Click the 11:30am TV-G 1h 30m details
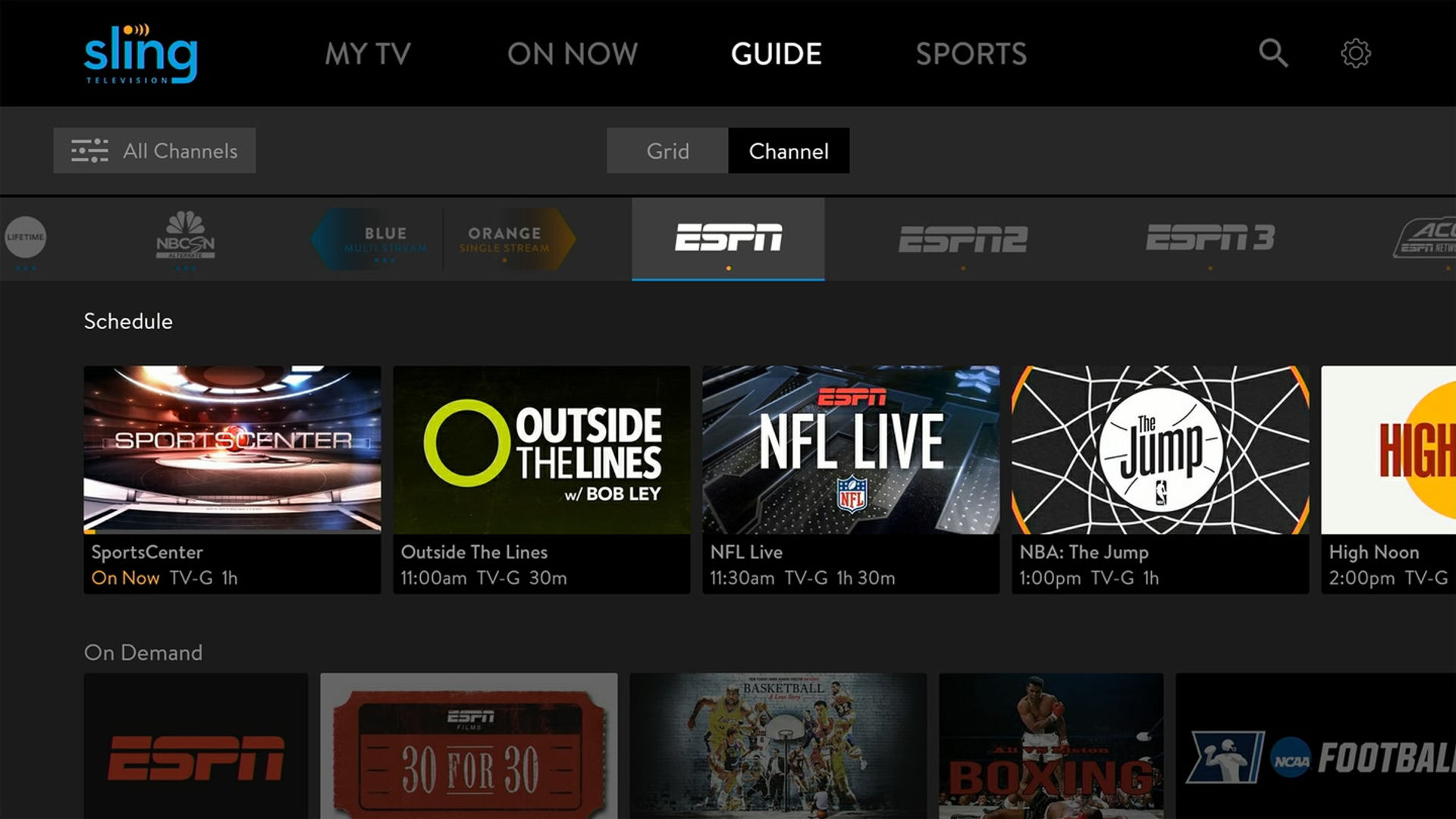1456x819 pixels. (802, 578)
